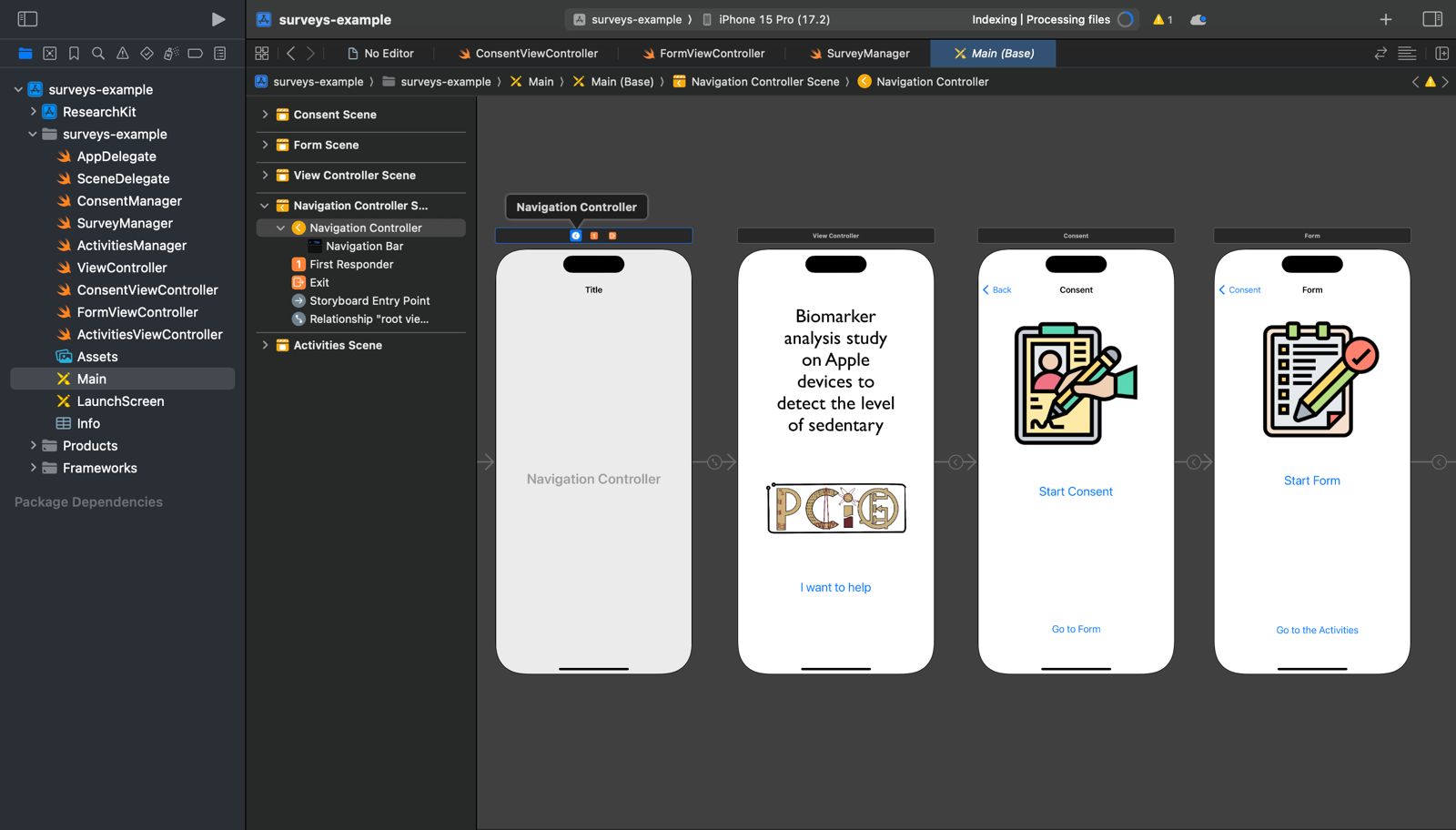
Task: Open the Find navigator magnifier icon
Action: click(98, 54)
